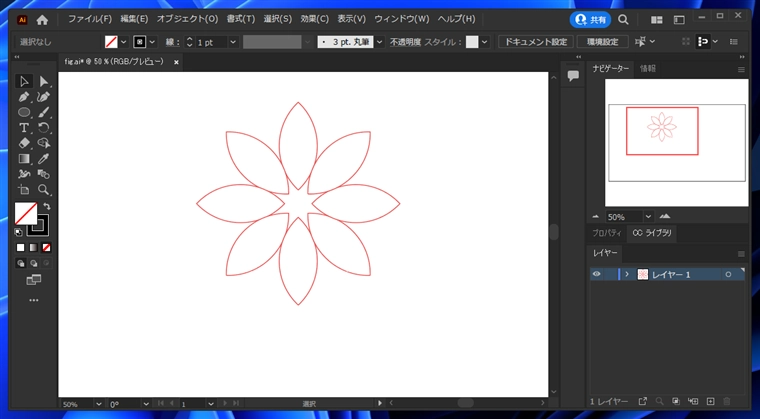Select the Paintbrush tool
Image resolution: width=760 pixels, height=419 pixels.
[x=44, y=113]
